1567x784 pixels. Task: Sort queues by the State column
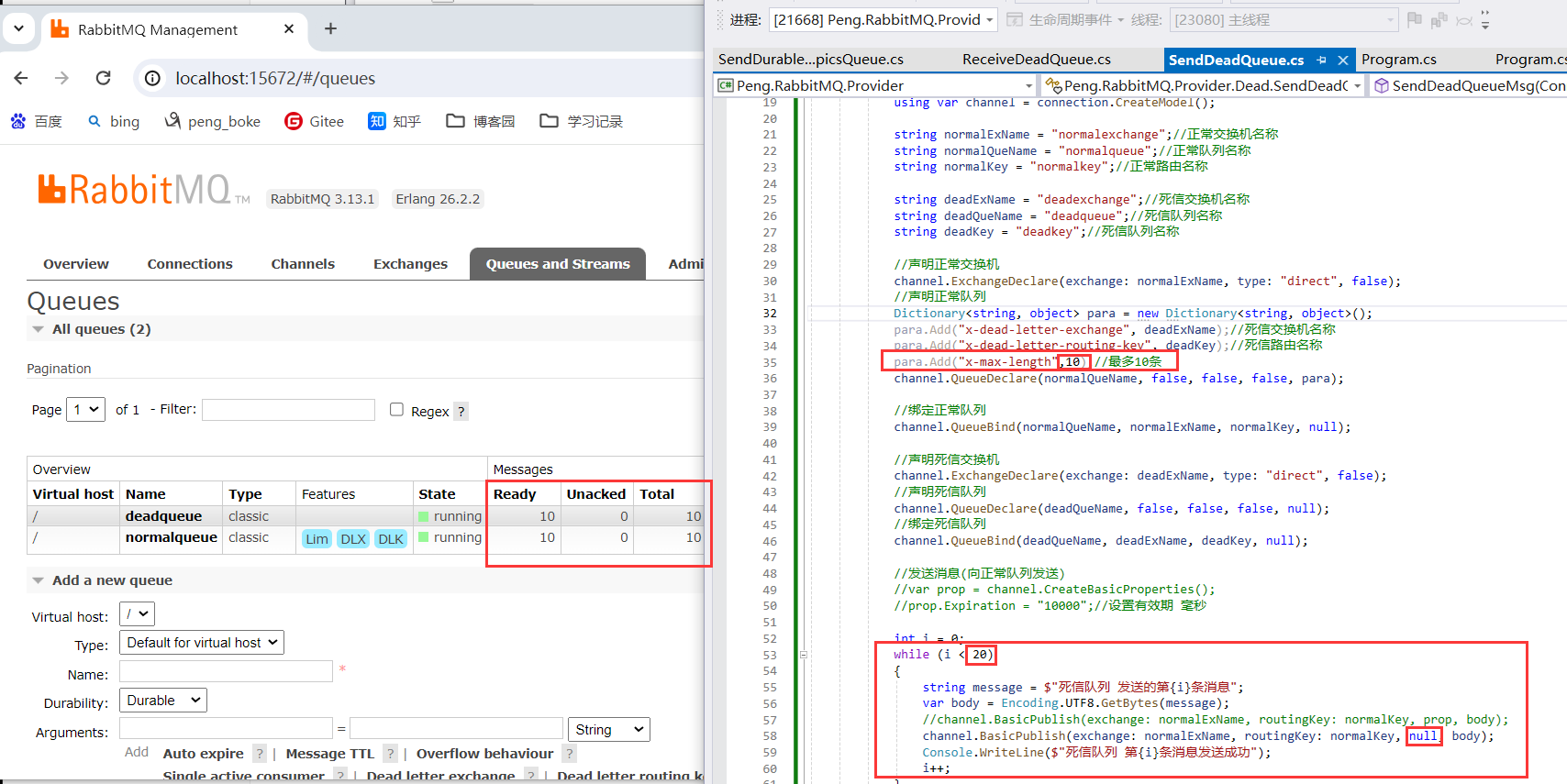pyautogui.click(x=437, y=494)
